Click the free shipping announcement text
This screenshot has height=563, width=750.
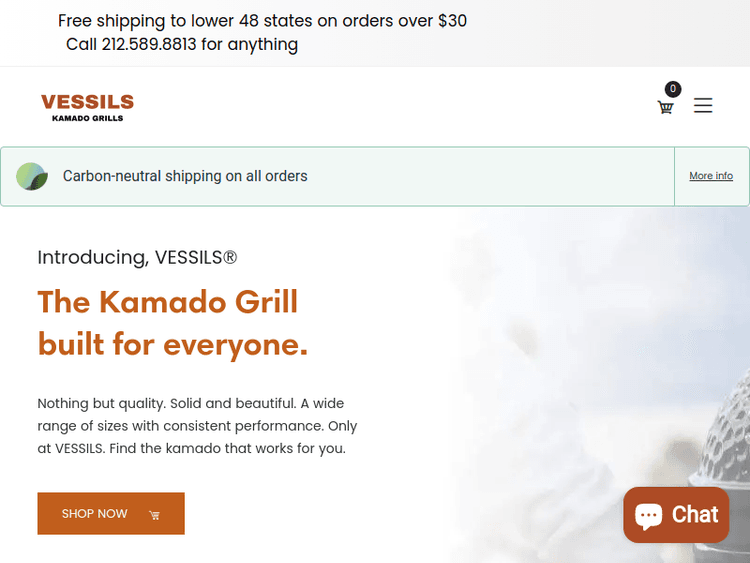262,20
